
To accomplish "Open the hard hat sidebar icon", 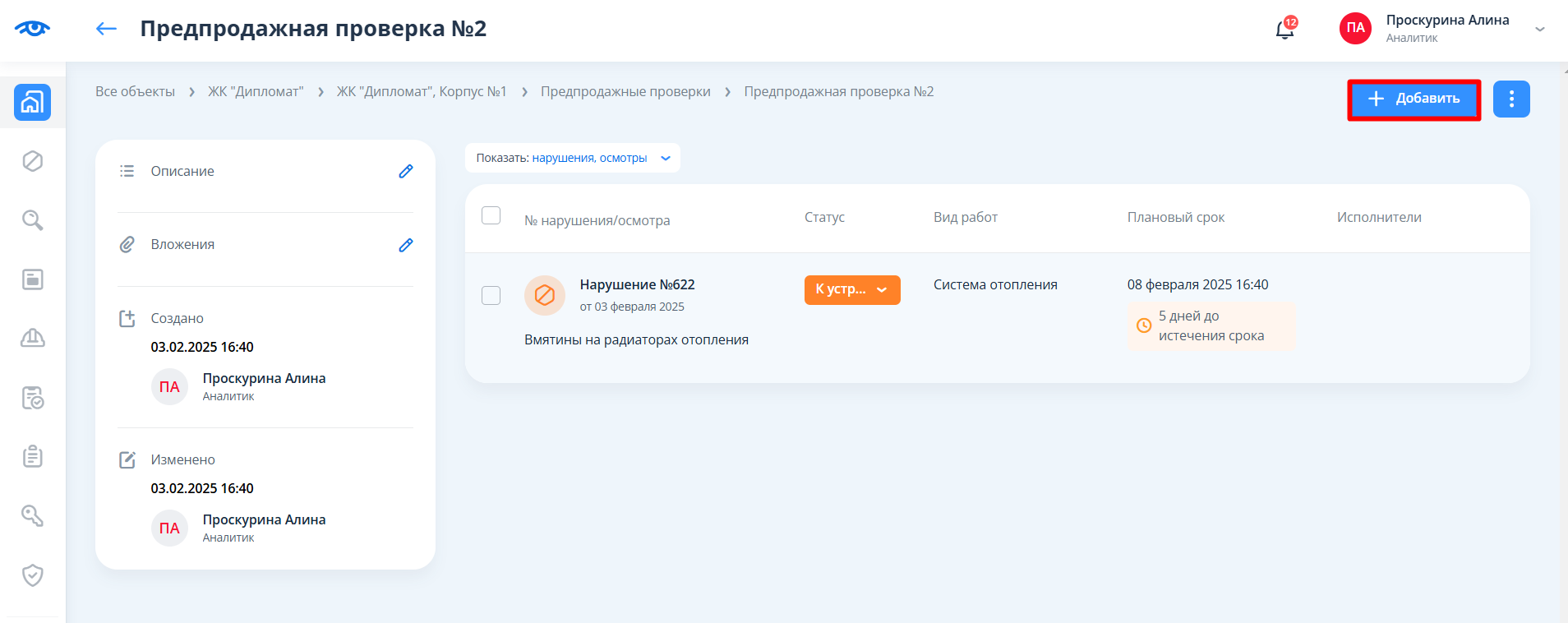I will click(x=32, y=338).
